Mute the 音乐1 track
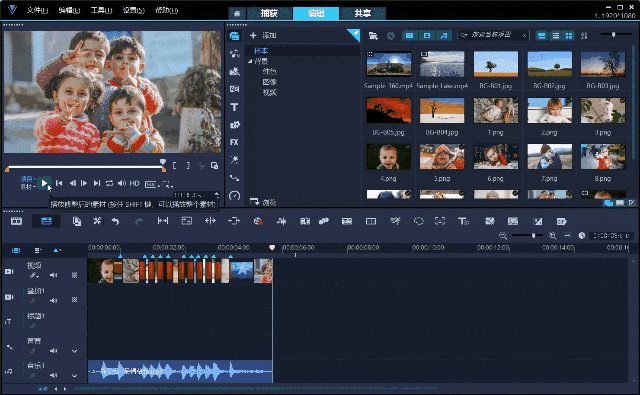The height and width of the screenshot is (395, 640). 53,375
